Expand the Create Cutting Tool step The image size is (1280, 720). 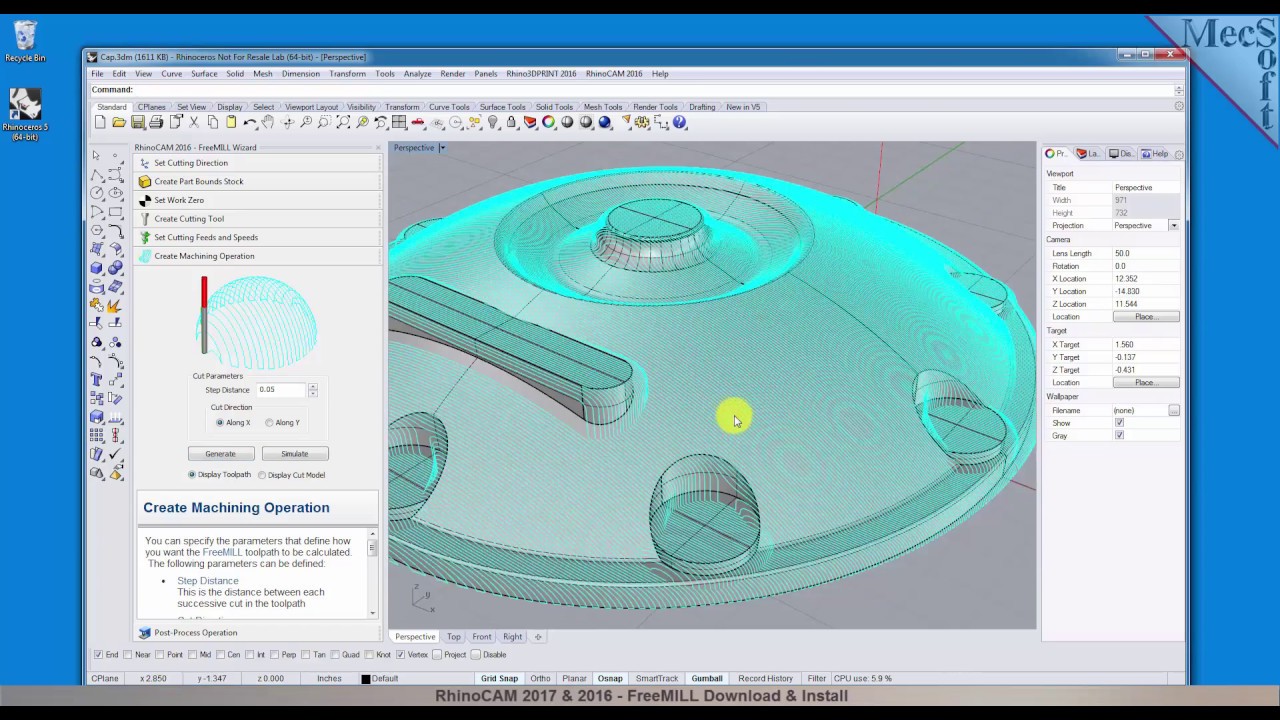[x=258, y=218]
